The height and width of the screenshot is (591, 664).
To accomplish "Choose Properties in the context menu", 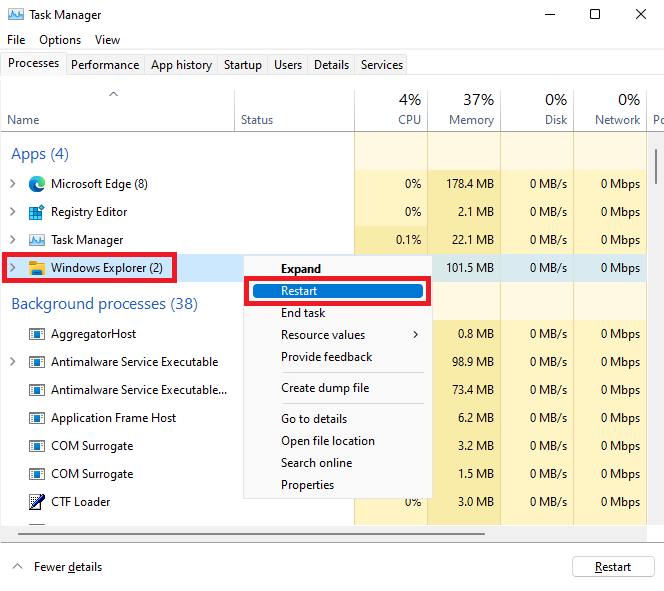I will point(338,485).
